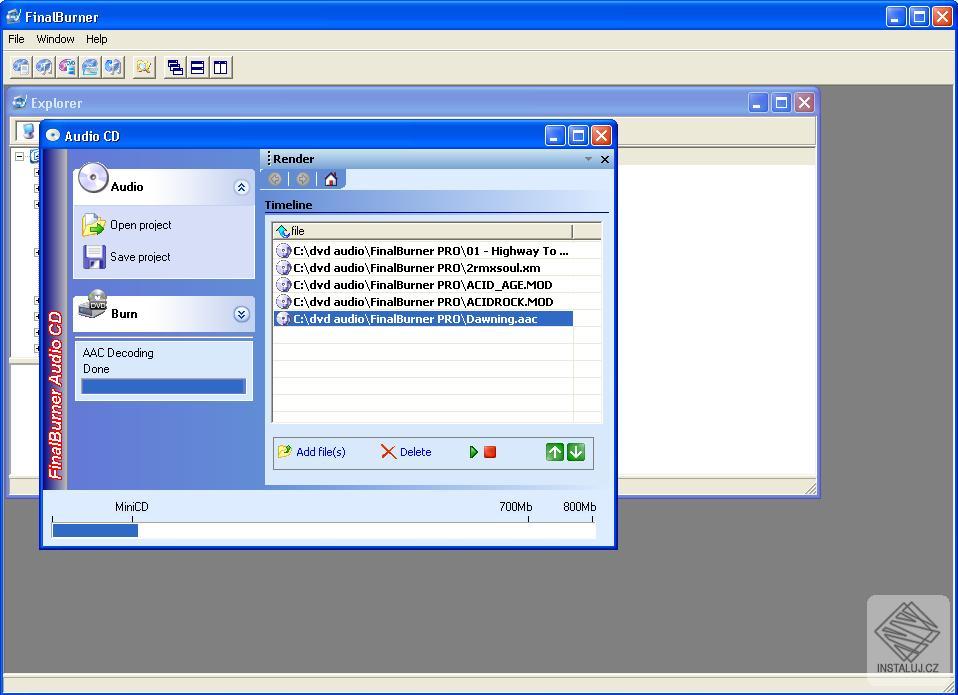Screen dimensions: 958x695
Task: Click the Audio CD window title disc icon
Action: (53, 135)
